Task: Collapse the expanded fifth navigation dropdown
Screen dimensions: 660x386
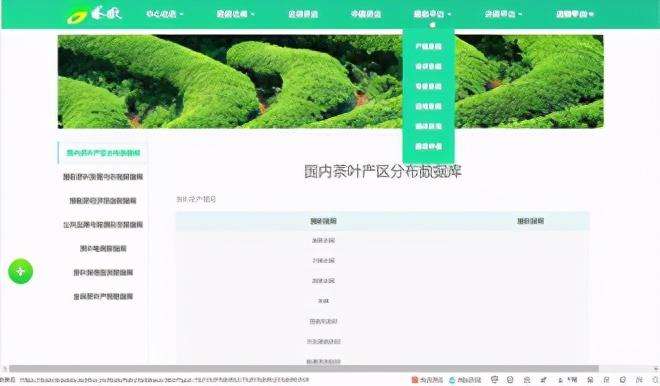Action: pyautogui.click(x=432, y=14)
